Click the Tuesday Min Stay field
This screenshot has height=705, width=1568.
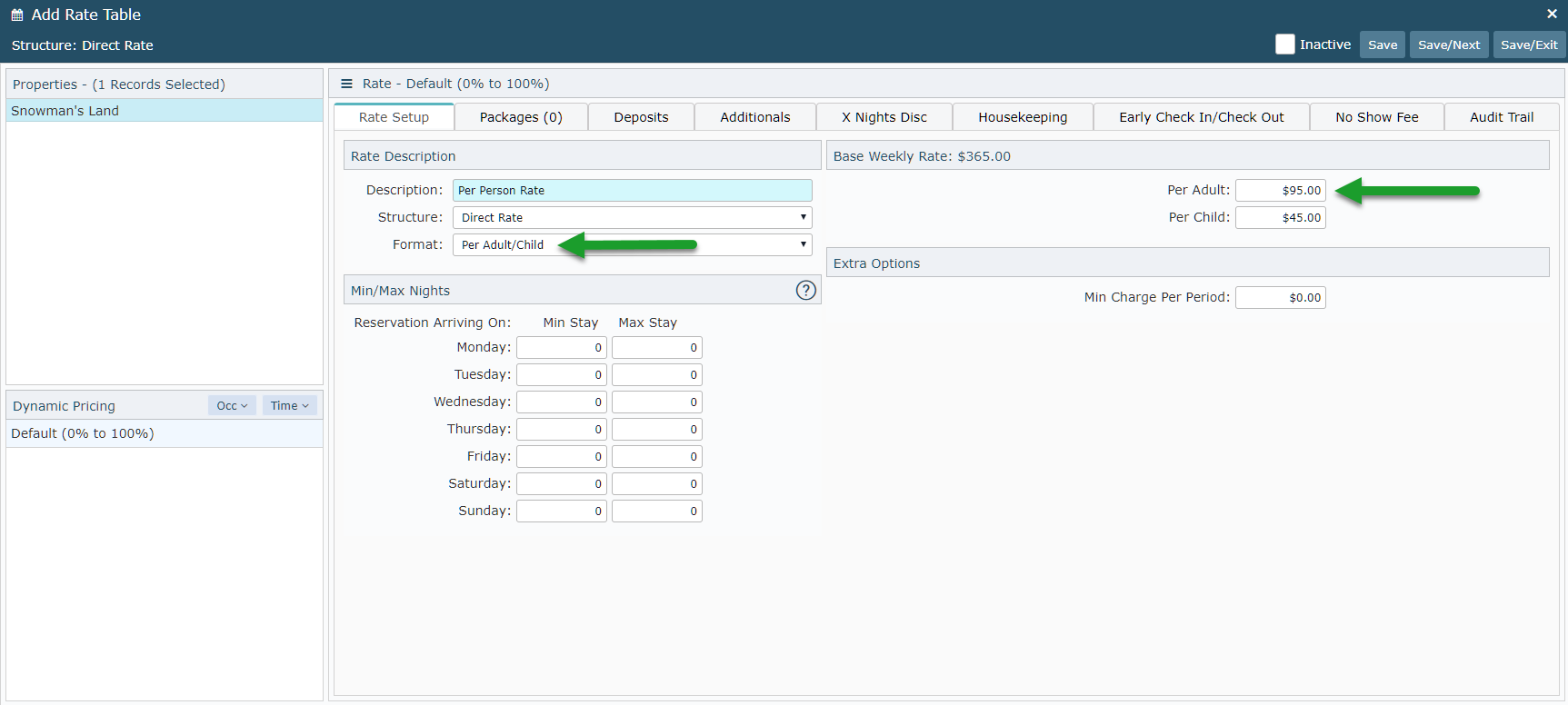pos(562,374)
